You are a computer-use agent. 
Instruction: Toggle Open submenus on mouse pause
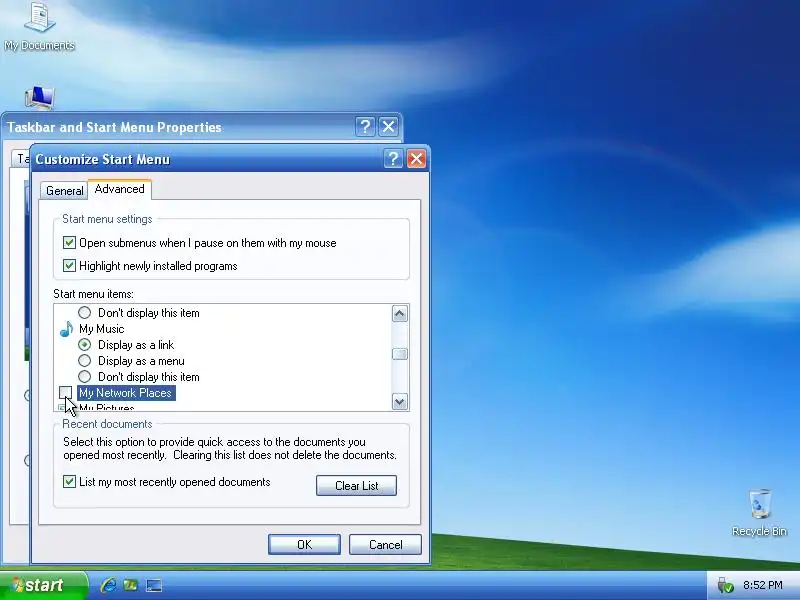tap(69, 243)
